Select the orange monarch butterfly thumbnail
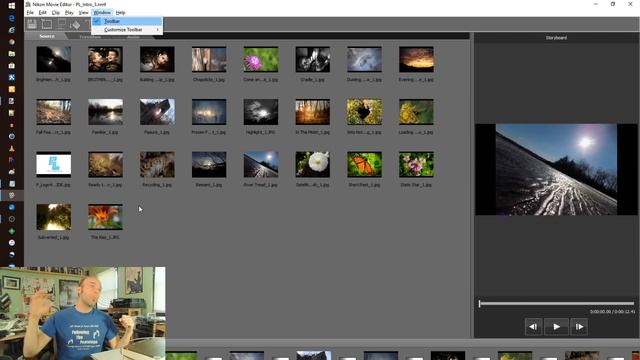 364,164
